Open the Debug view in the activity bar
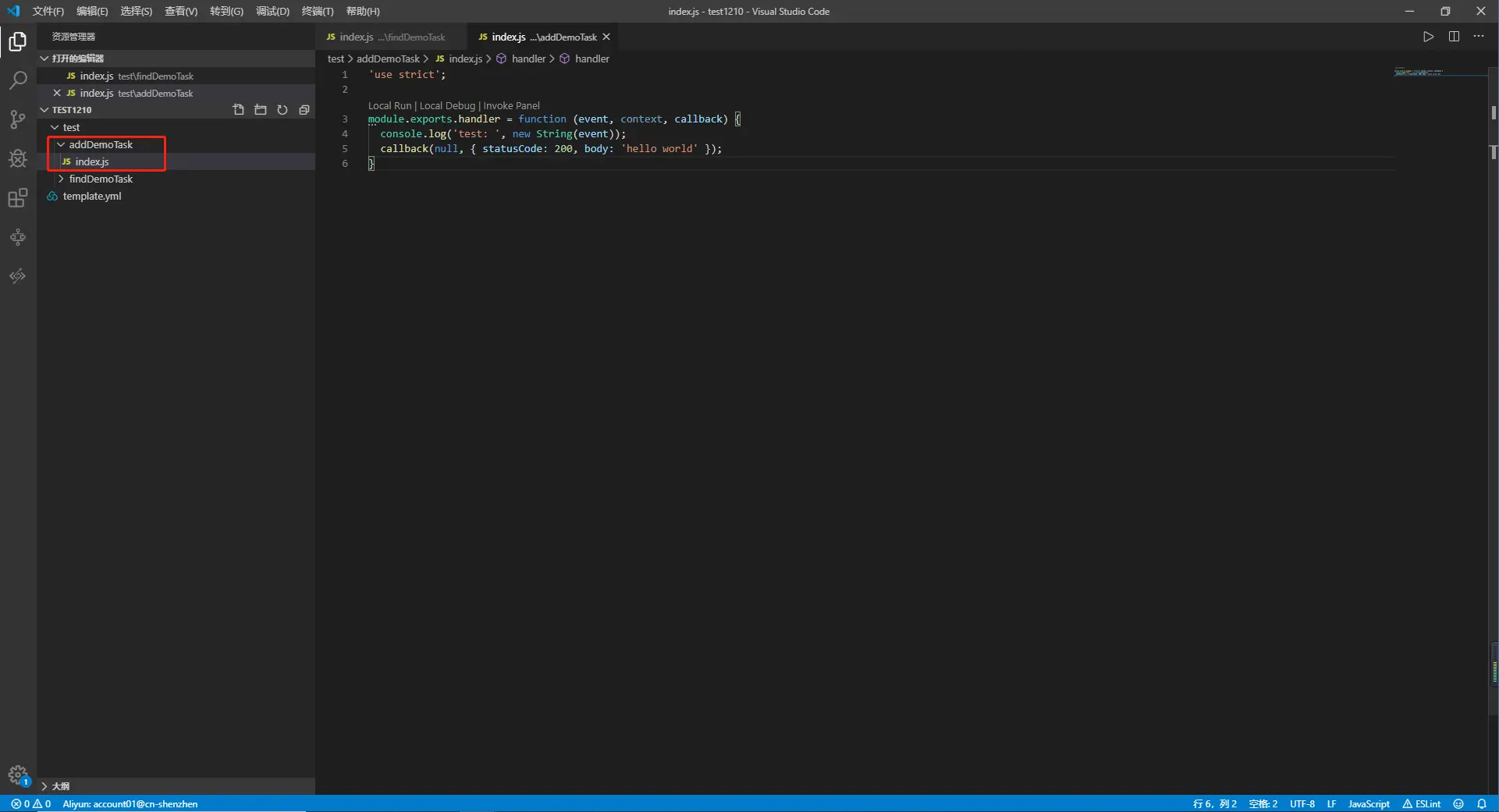This screenshot has height=812, width=1499. coord(17,158)
